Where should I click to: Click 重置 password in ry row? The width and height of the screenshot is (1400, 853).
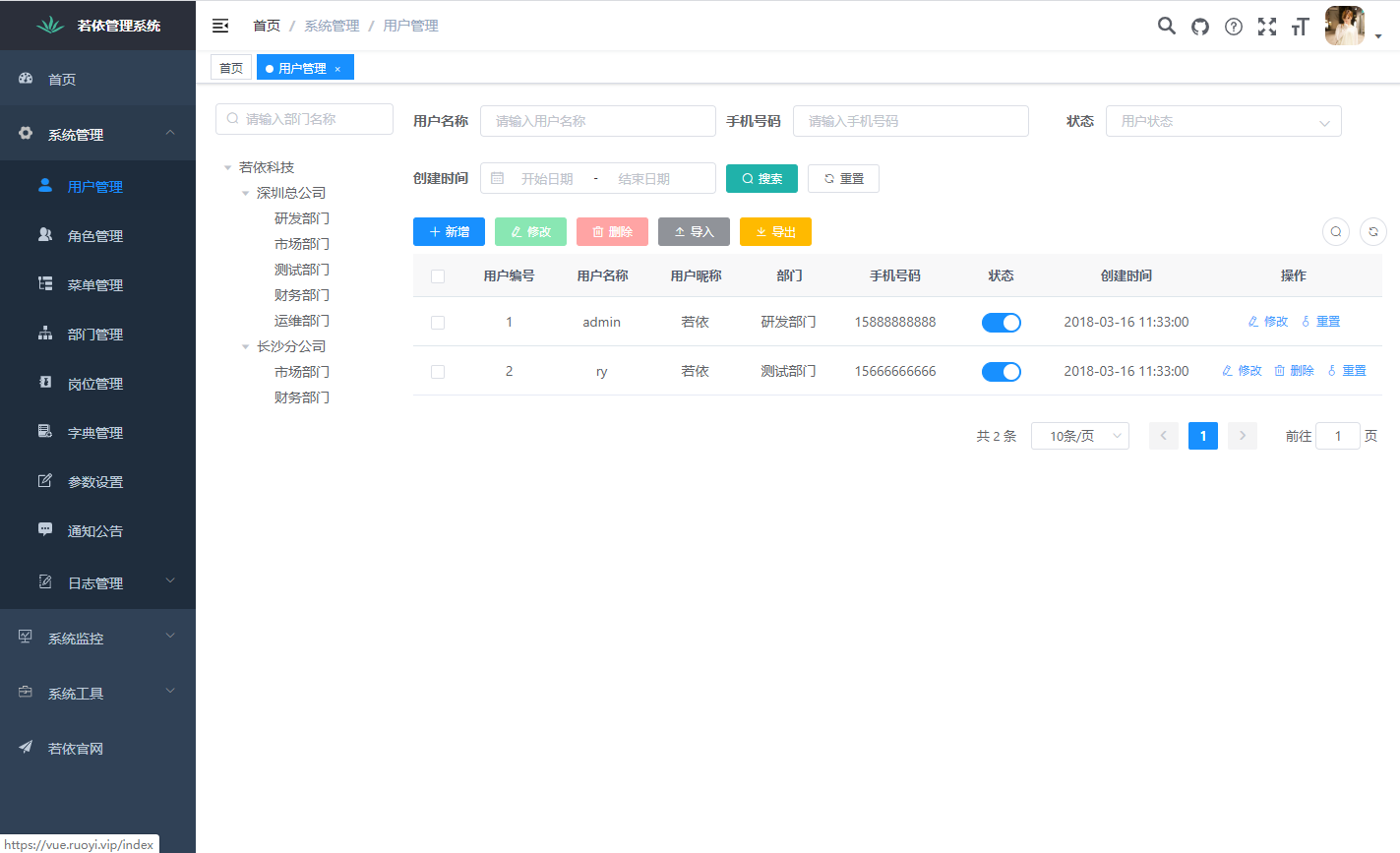(1347, 371)
